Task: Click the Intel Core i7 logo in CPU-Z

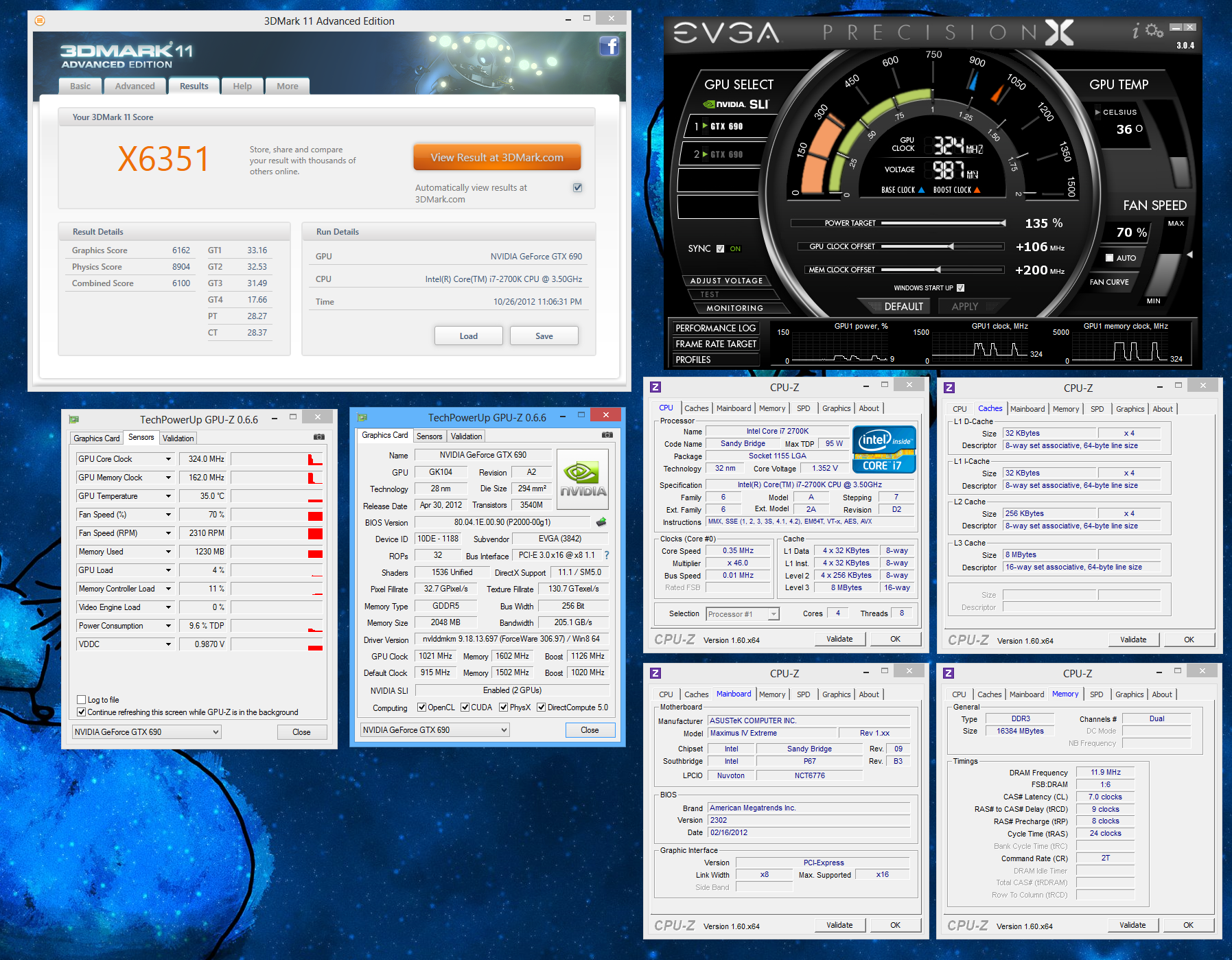Action: coord(884,449)
